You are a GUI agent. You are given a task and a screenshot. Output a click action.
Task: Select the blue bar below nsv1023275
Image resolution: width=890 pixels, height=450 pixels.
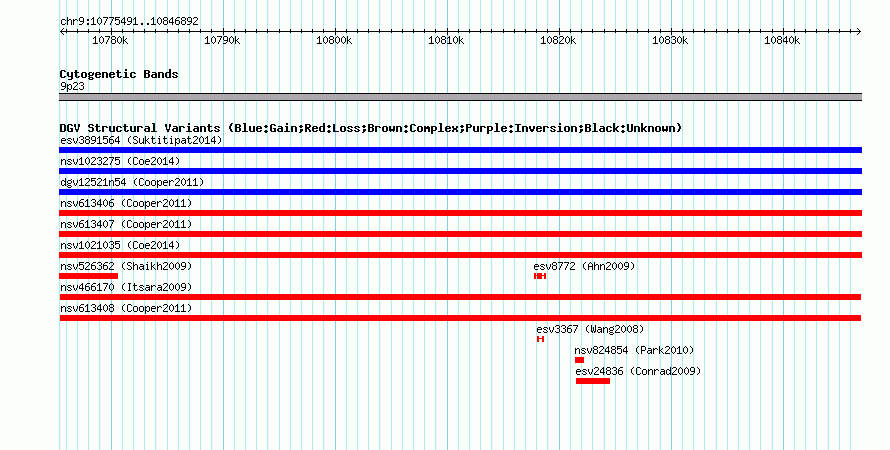(x=460, y=171)
